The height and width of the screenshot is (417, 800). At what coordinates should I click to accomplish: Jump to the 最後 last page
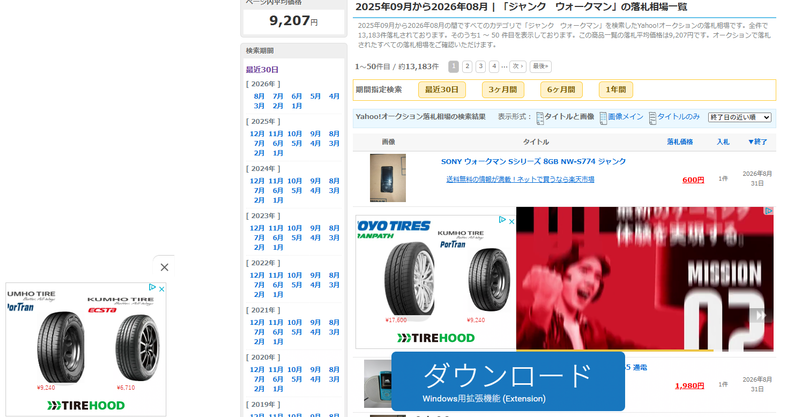tap(540, 66)
